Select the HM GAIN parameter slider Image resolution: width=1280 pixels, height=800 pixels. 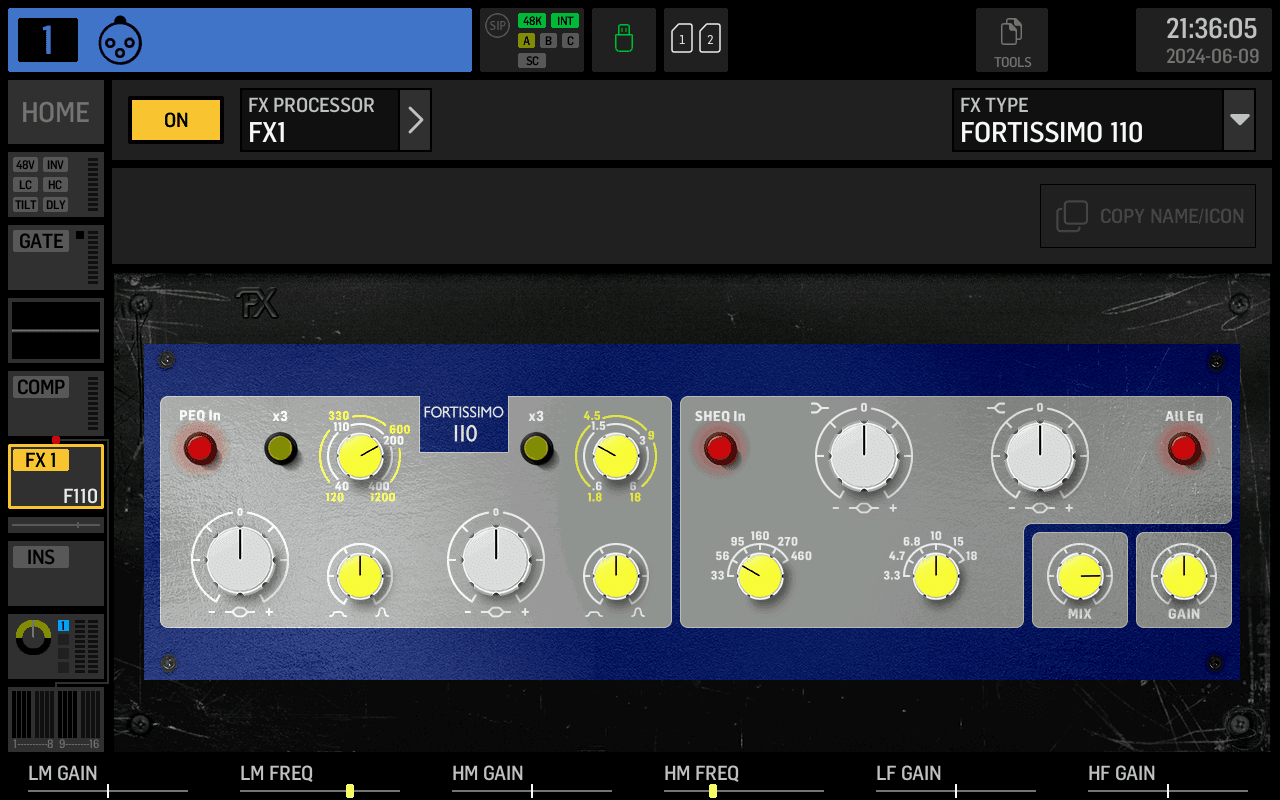(x=532, y=780)
